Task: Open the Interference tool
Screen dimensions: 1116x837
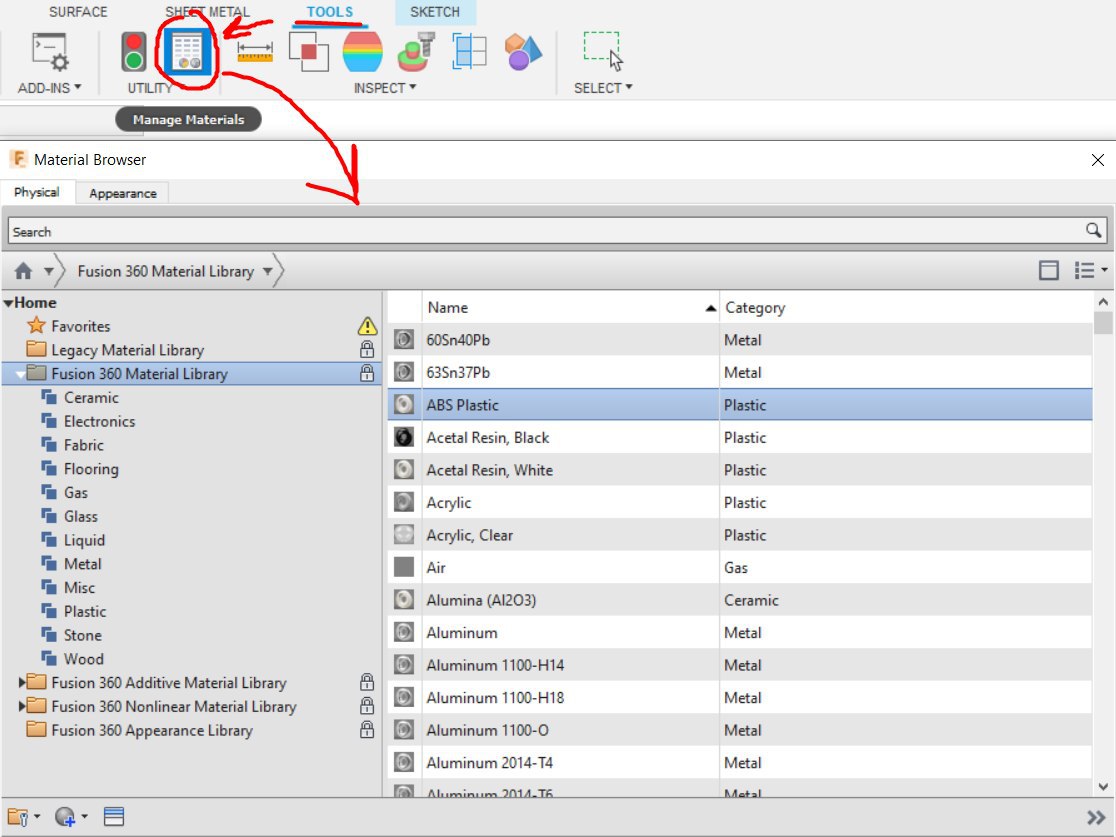Action: (x=308, y=52)
